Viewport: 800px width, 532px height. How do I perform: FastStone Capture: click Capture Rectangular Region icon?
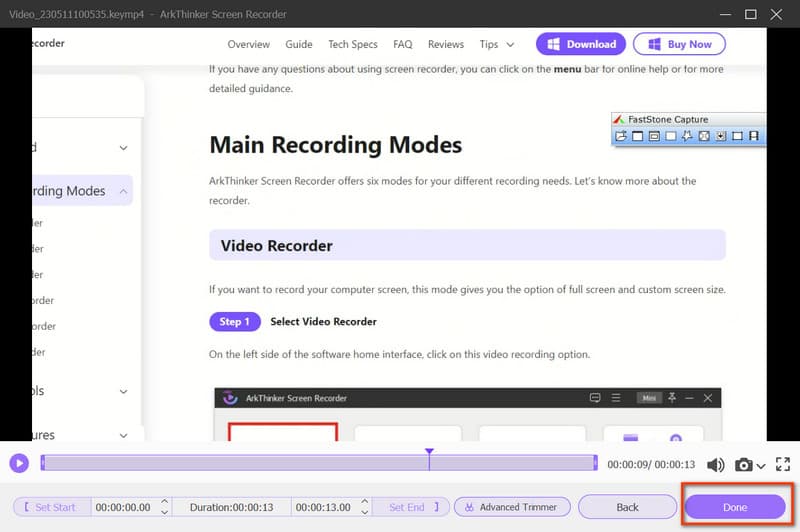coord(671,136)
